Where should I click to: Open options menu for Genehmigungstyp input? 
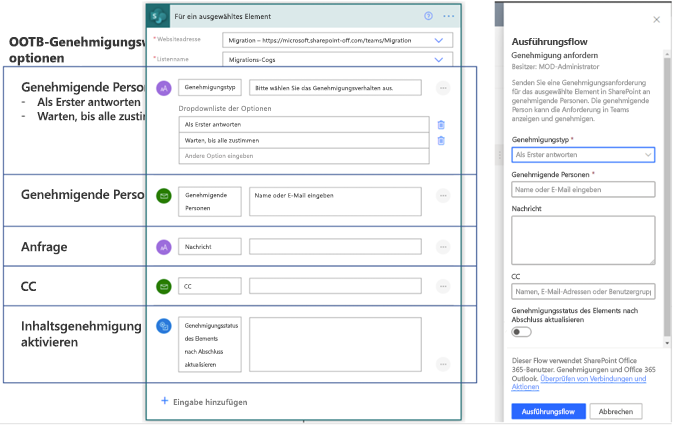(443, 88)
